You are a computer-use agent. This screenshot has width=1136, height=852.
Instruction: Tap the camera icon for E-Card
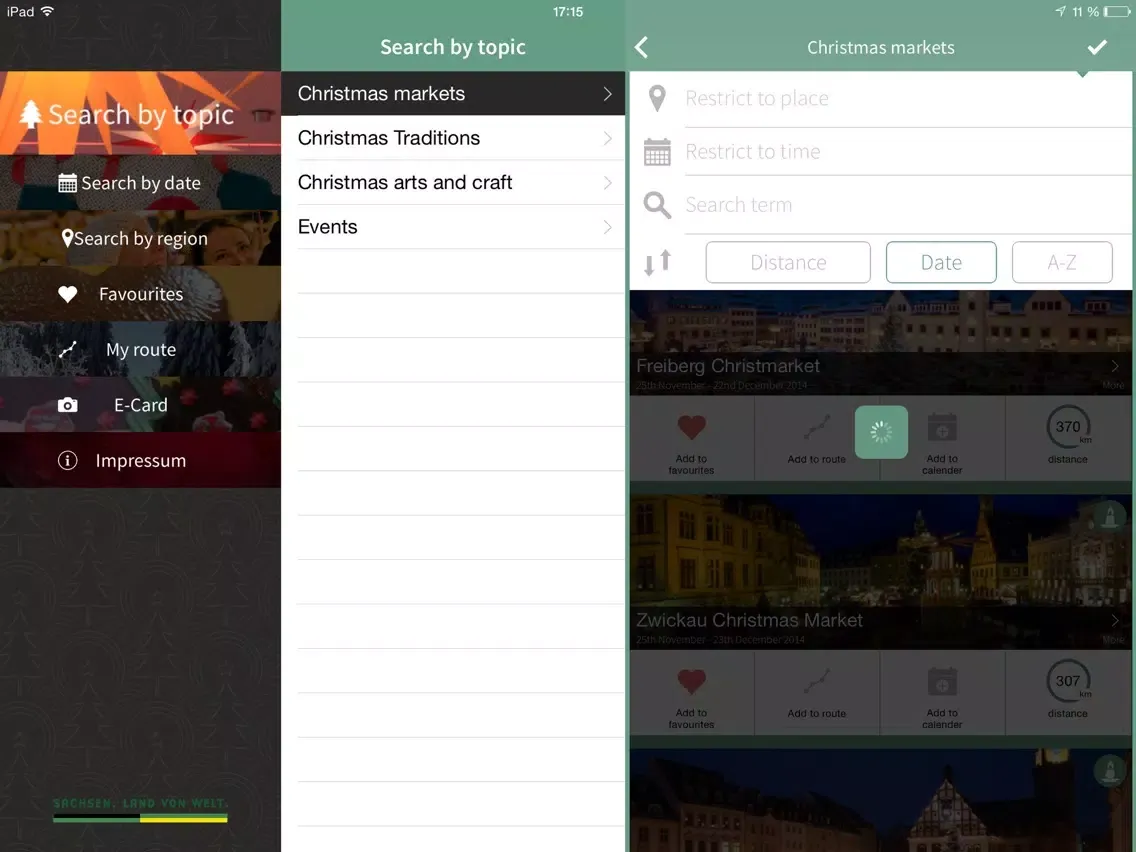(x=67, y=405)
